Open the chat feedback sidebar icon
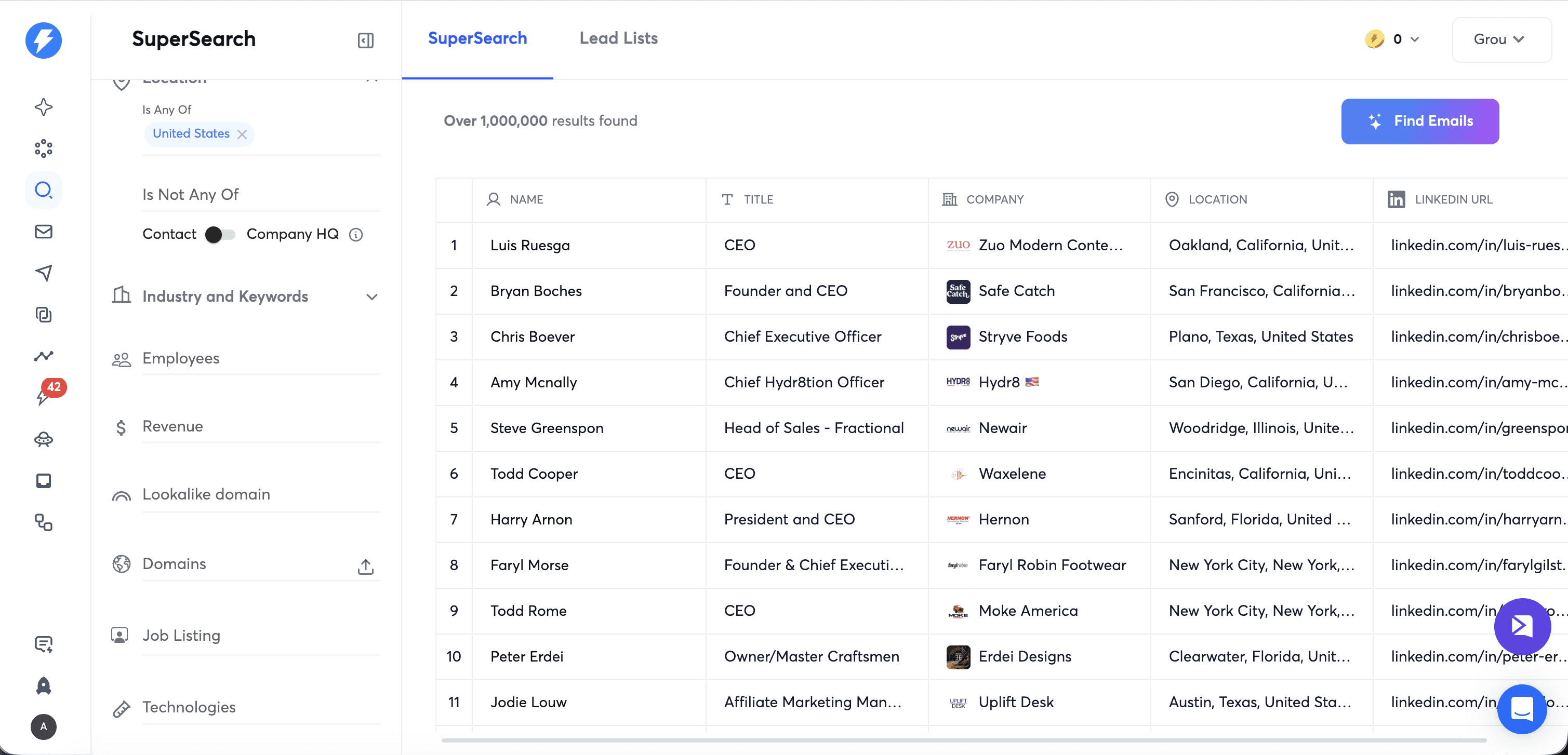The width and height of the screenshot is (1568, 755). click(x=43, y=644)
